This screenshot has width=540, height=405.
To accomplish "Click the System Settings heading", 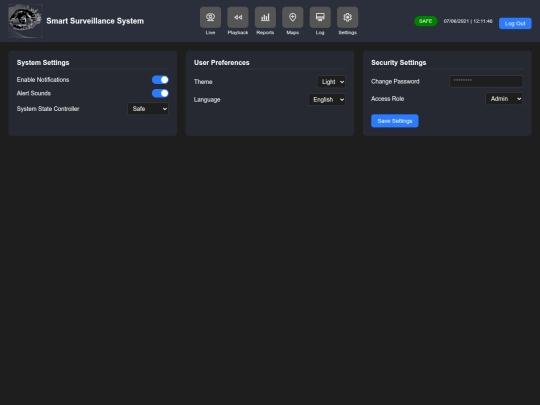I will click(43, 63).
